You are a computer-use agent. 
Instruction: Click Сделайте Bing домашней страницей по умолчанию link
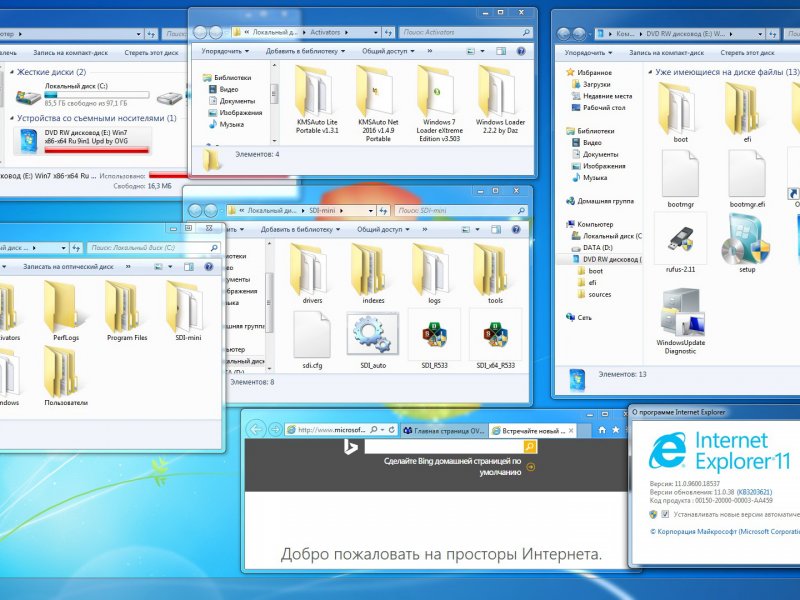453,467
